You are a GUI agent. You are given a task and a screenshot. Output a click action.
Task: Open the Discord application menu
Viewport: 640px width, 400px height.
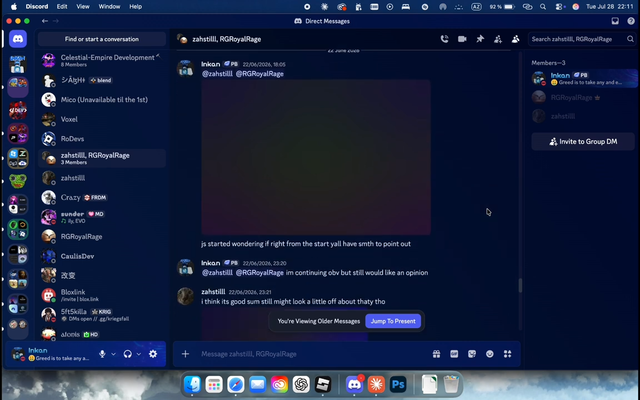pos(37,7)
